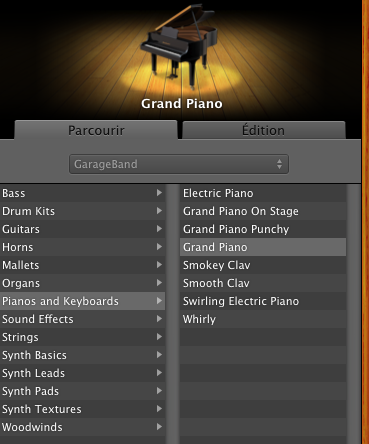Viewport: 369px width, 444px height.
Task: Expand the Strings row arrow
Action: coord(159,337)
